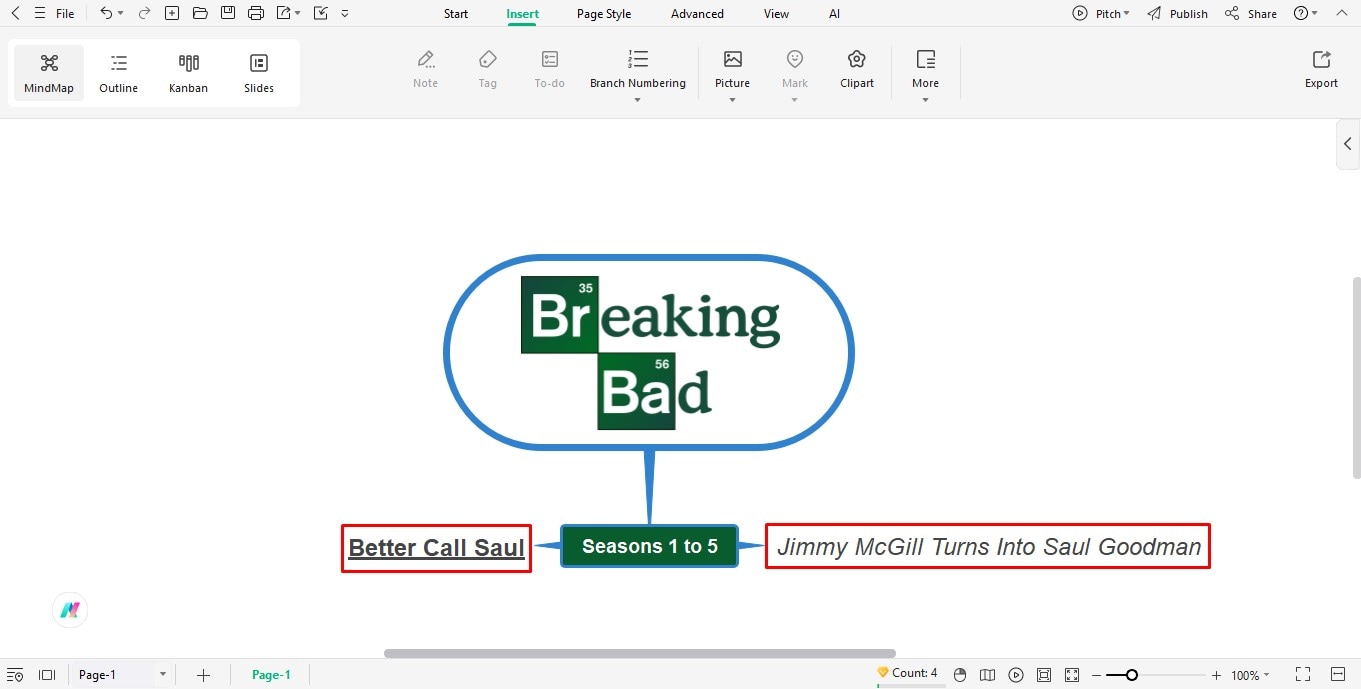Click the center-view corners icon in status bar
Viewport: 1361px width, 689px height.
pyautogui.click(x=1072, y=675)
